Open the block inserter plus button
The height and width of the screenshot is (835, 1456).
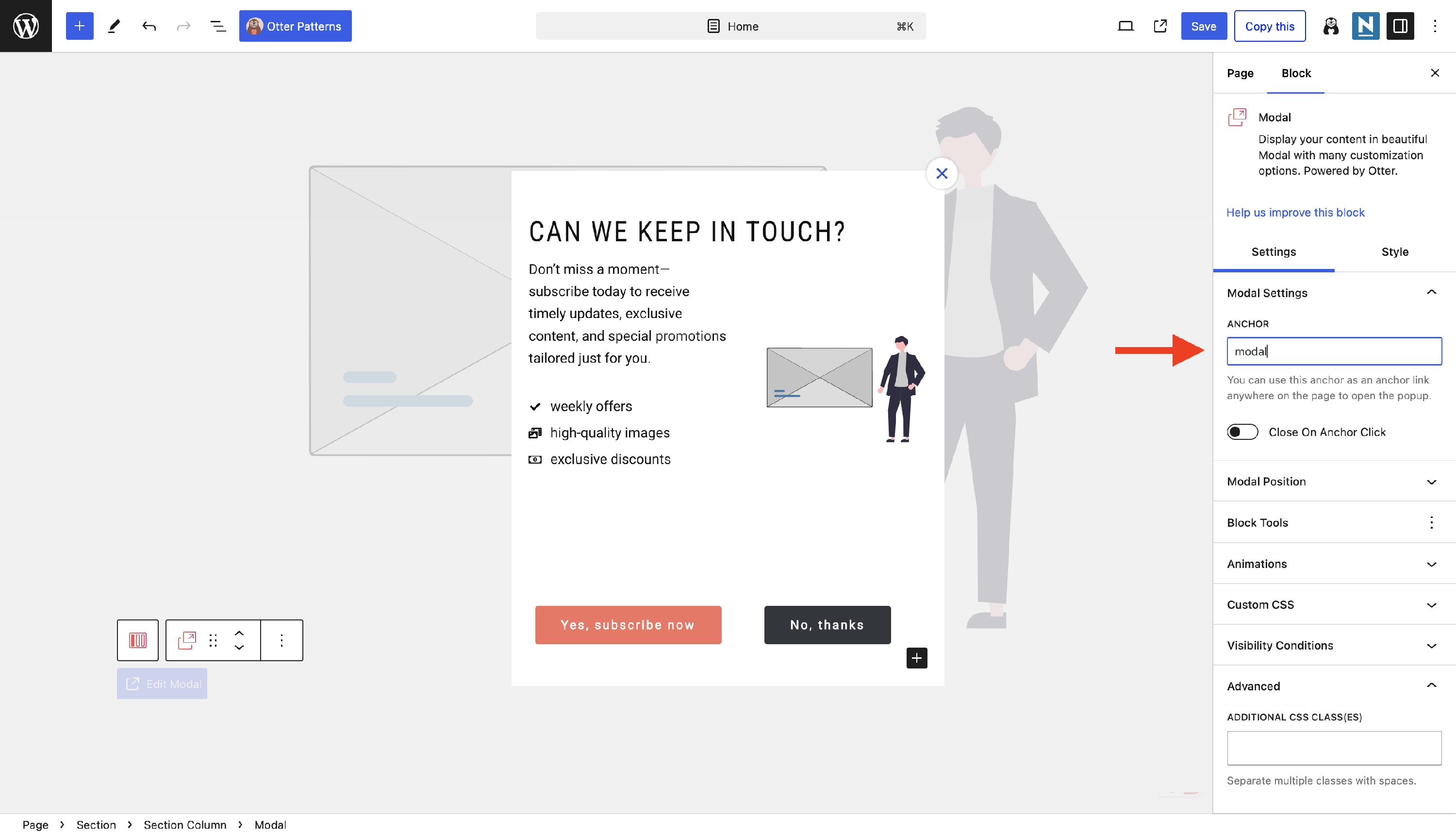79,26
